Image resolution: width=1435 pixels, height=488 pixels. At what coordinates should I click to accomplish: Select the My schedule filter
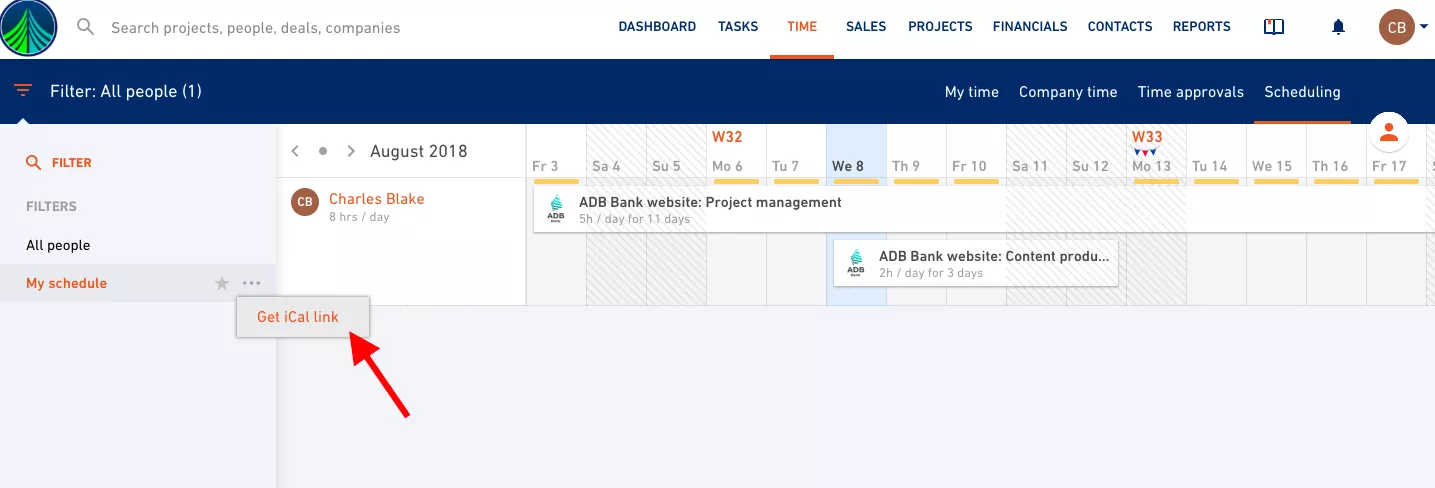coord(66,283)
